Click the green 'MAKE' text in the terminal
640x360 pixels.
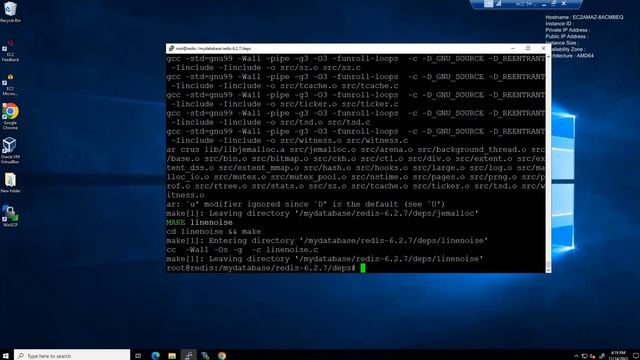pyautogui.click(x=176, y=222)
